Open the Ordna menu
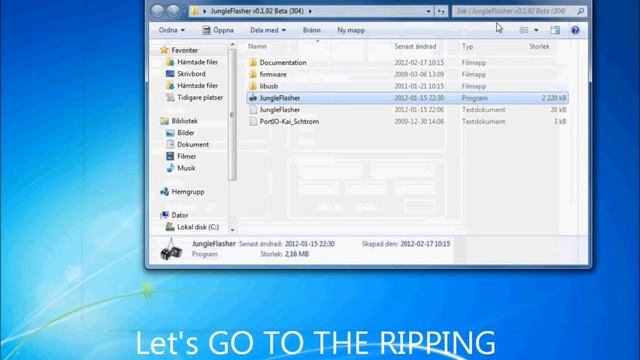Viewport: 640px width, 360px height. click(171, 30)
